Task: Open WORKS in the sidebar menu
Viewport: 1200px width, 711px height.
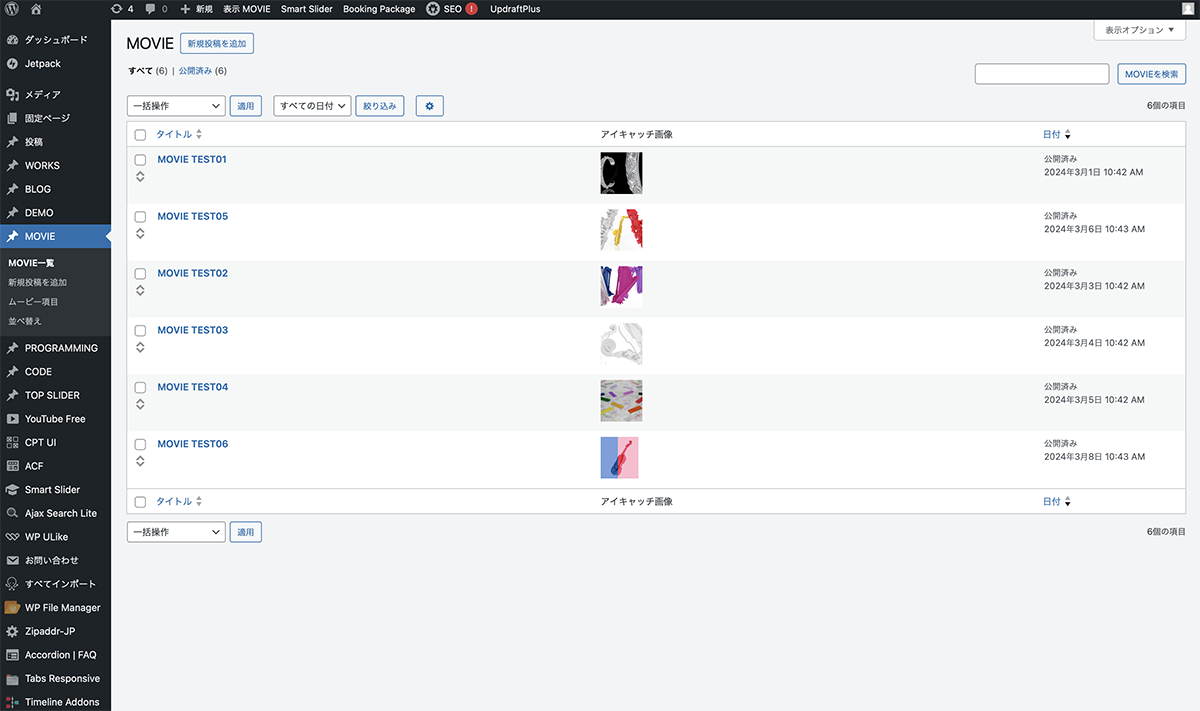Action: 42,165
